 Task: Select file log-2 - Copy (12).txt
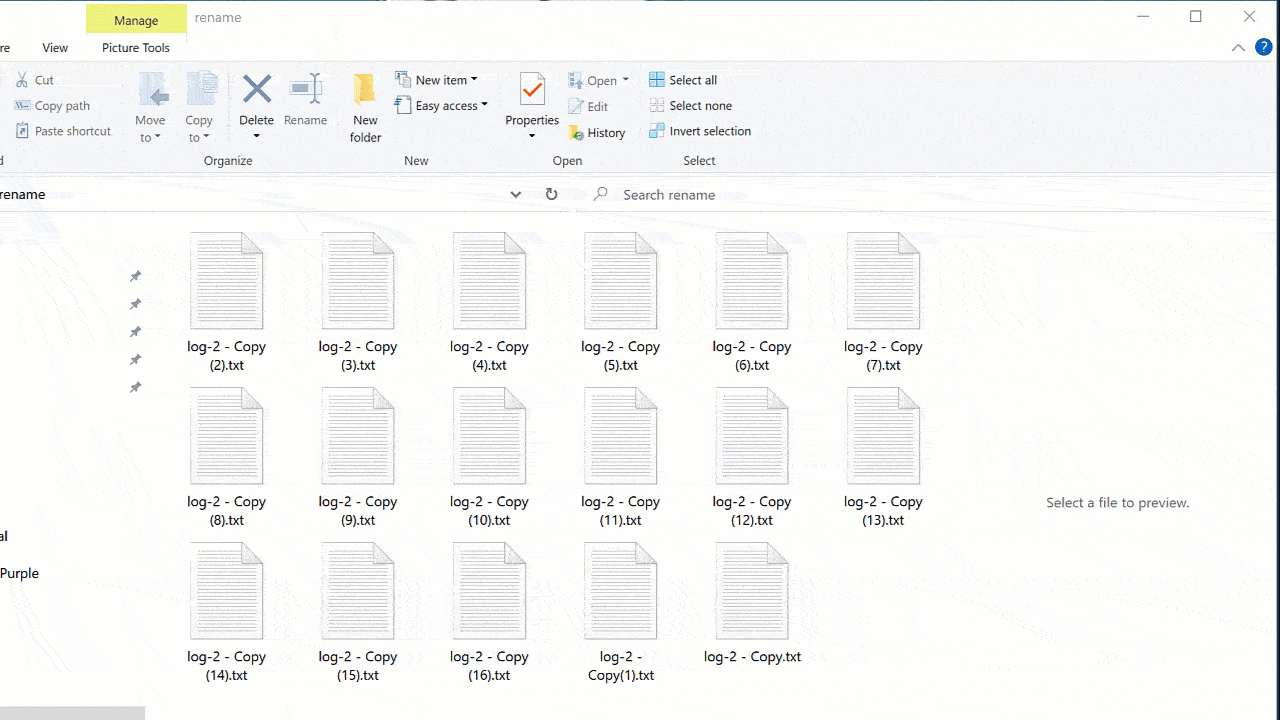tap(752, 458)
